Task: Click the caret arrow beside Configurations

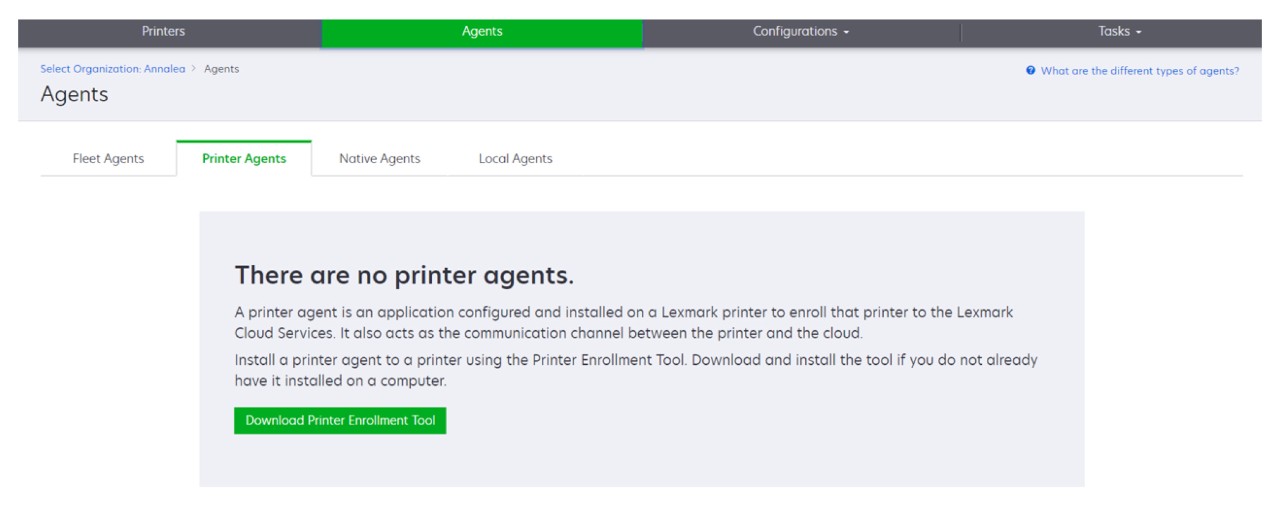Action: click(x=846, y=32)
